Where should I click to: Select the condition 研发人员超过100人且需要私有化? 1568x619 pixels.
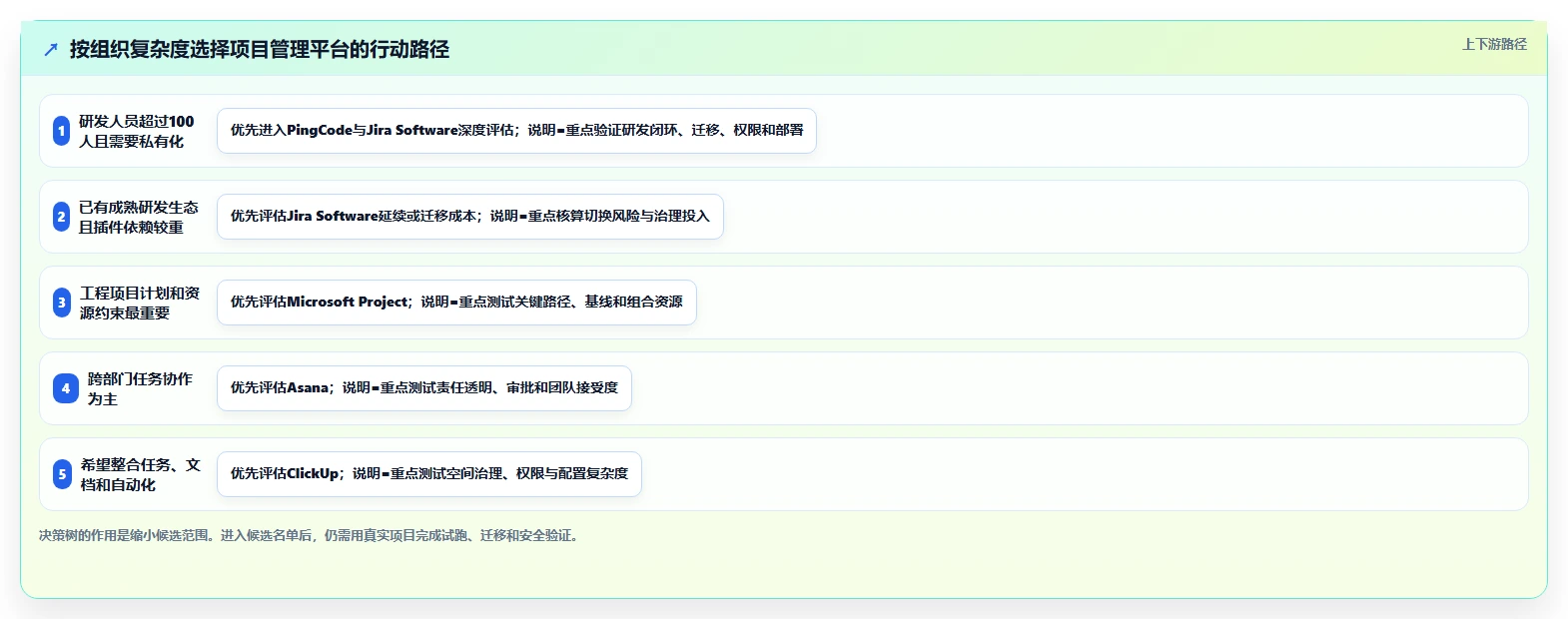(137, 131)
